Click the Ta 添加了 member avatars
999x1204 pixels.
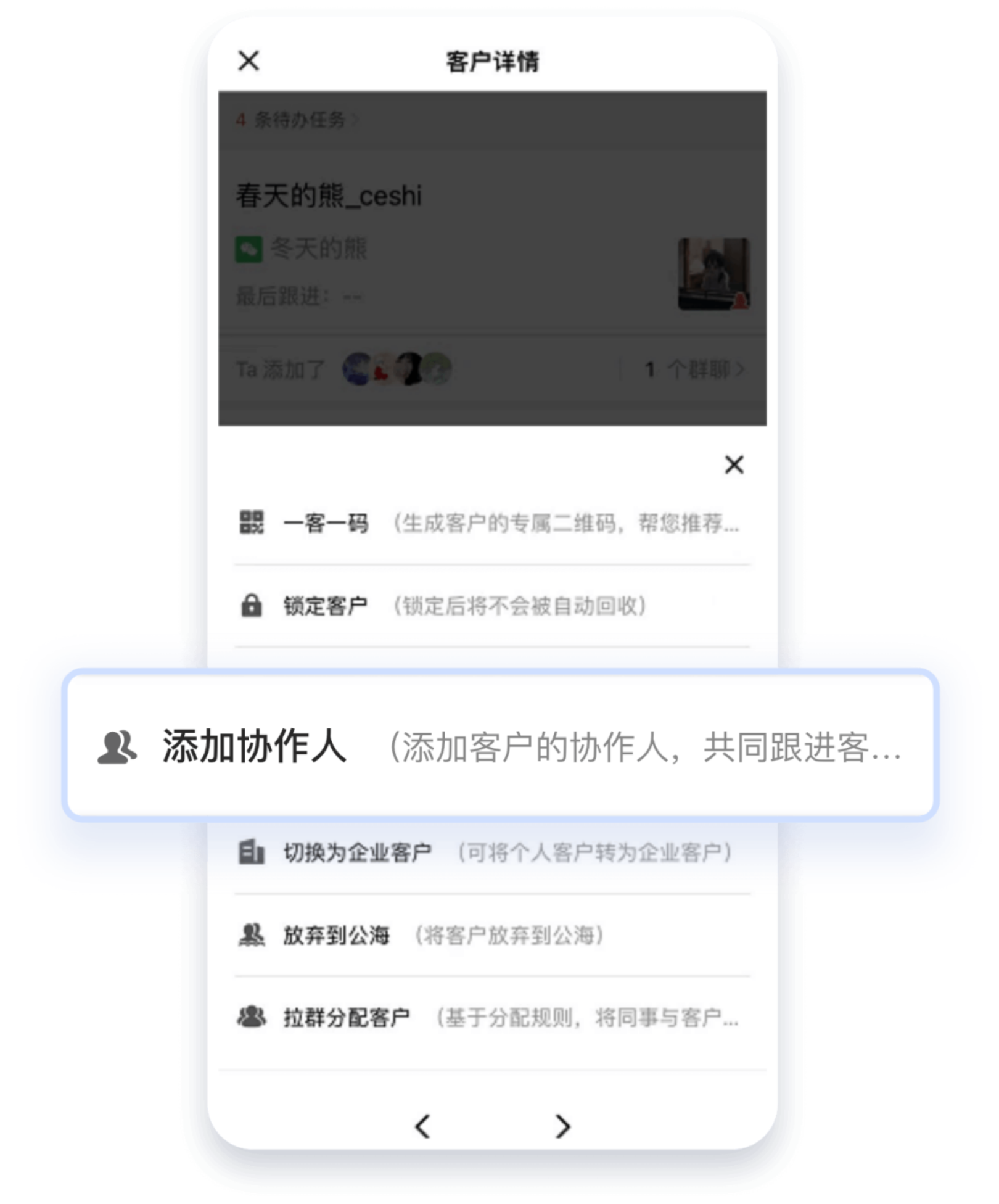(397, 369)
